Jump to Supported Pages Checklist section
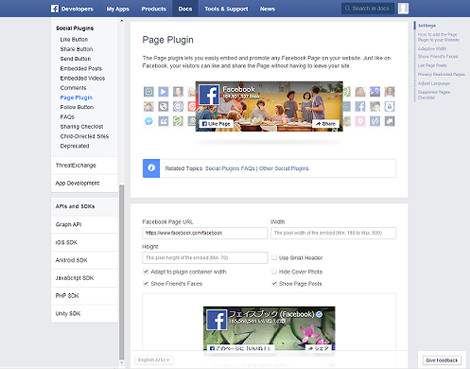The width and height of the screenshot is (470, 369). pyautogui.click(x=434, y=95)
